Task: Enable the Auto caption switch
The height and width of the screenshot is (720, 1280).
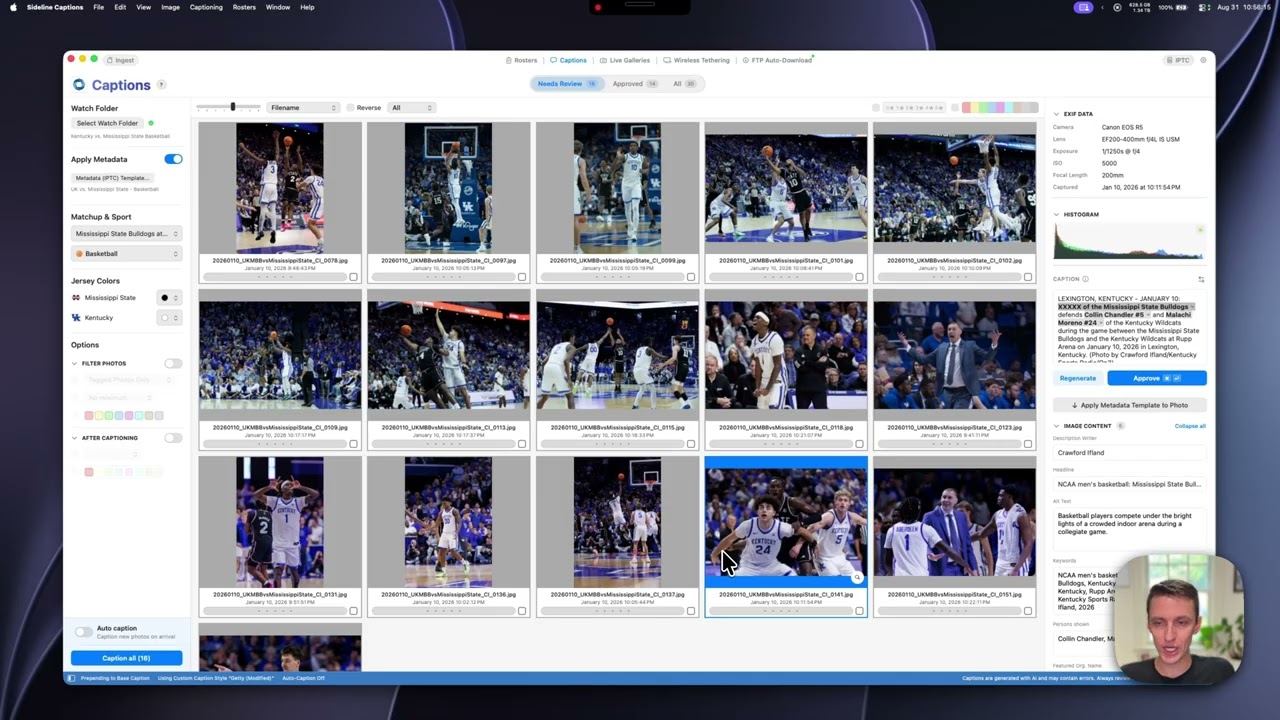Action: 83,632
